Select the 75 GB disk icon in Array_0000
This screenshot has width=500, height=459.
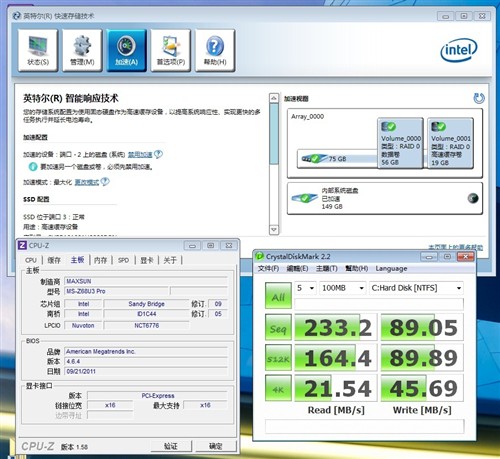314,158
